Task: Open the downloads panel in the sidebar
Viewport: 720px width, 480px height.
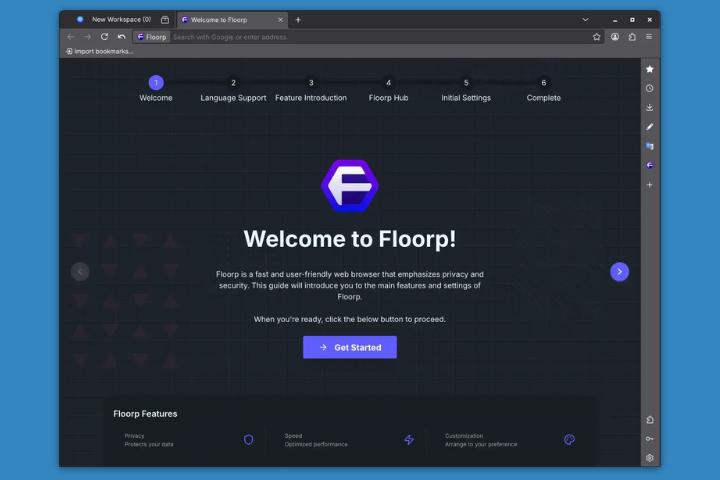Action: click(649, 107)
